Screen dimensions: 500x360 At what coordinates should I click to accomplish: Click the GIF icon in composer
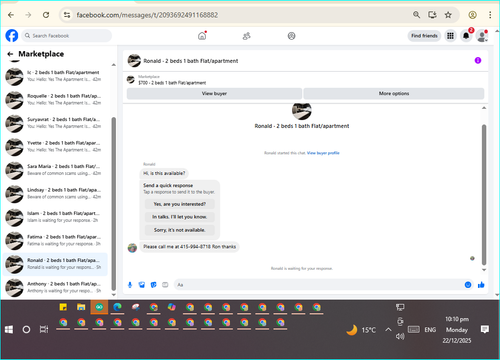pyautogui.click(x=165, y=285)
